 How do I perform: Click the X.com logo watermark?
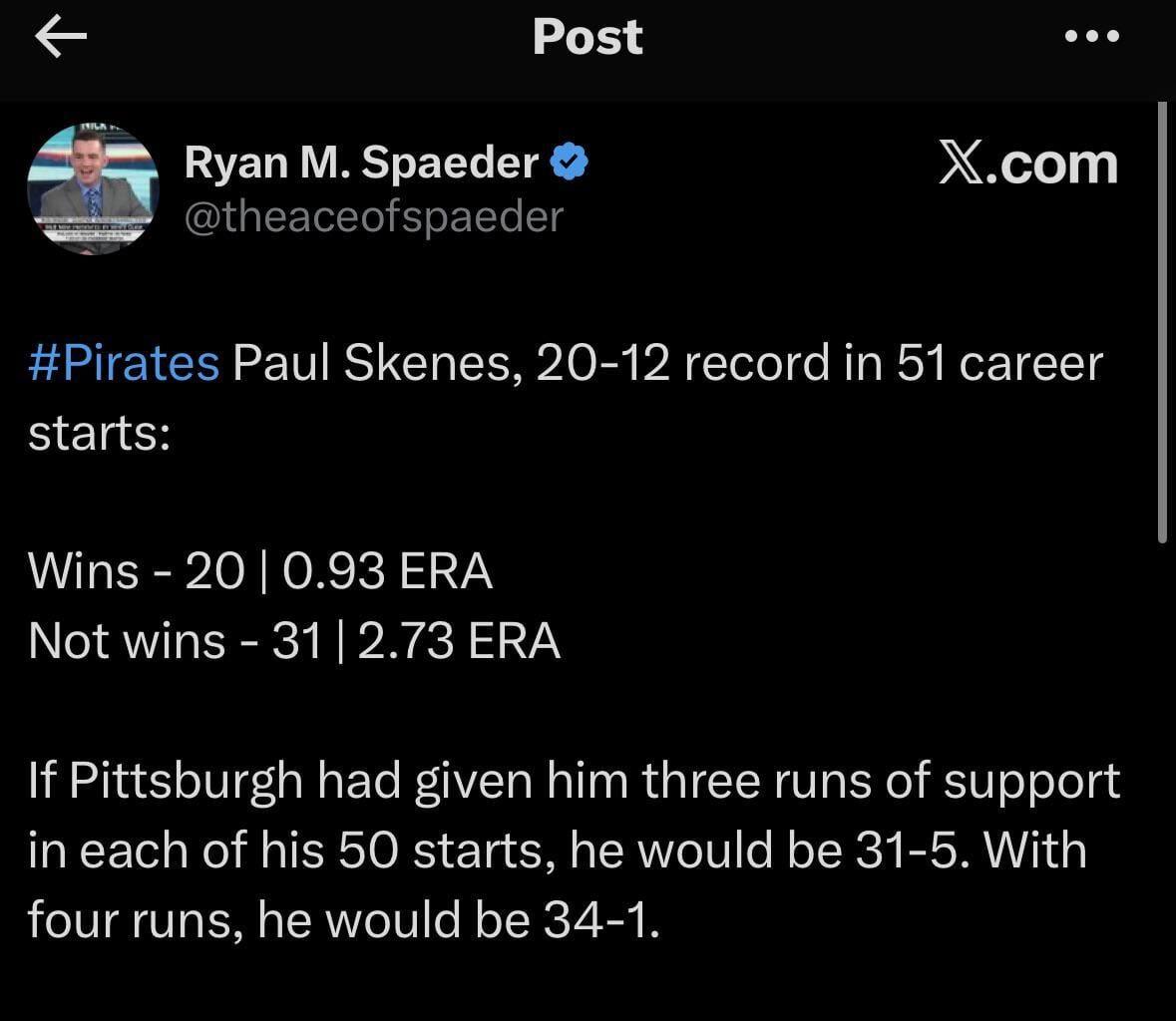(1027, 165)
